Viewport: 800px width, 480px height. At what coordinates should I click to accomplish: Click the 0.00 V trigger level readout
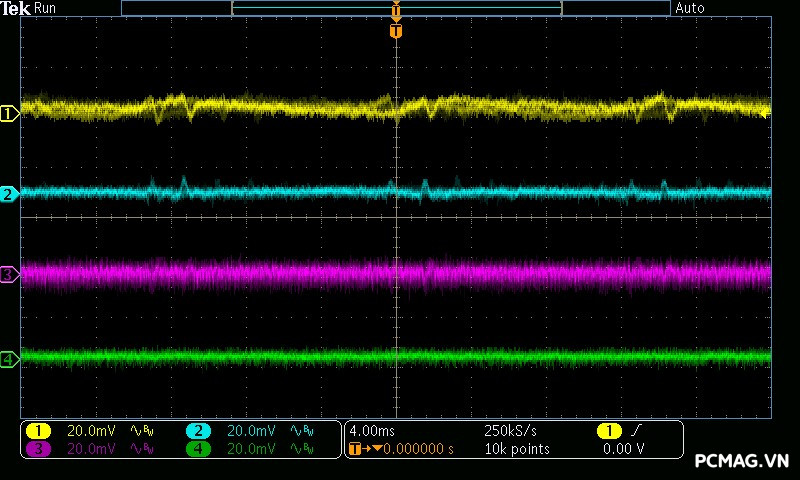point(624,449)
